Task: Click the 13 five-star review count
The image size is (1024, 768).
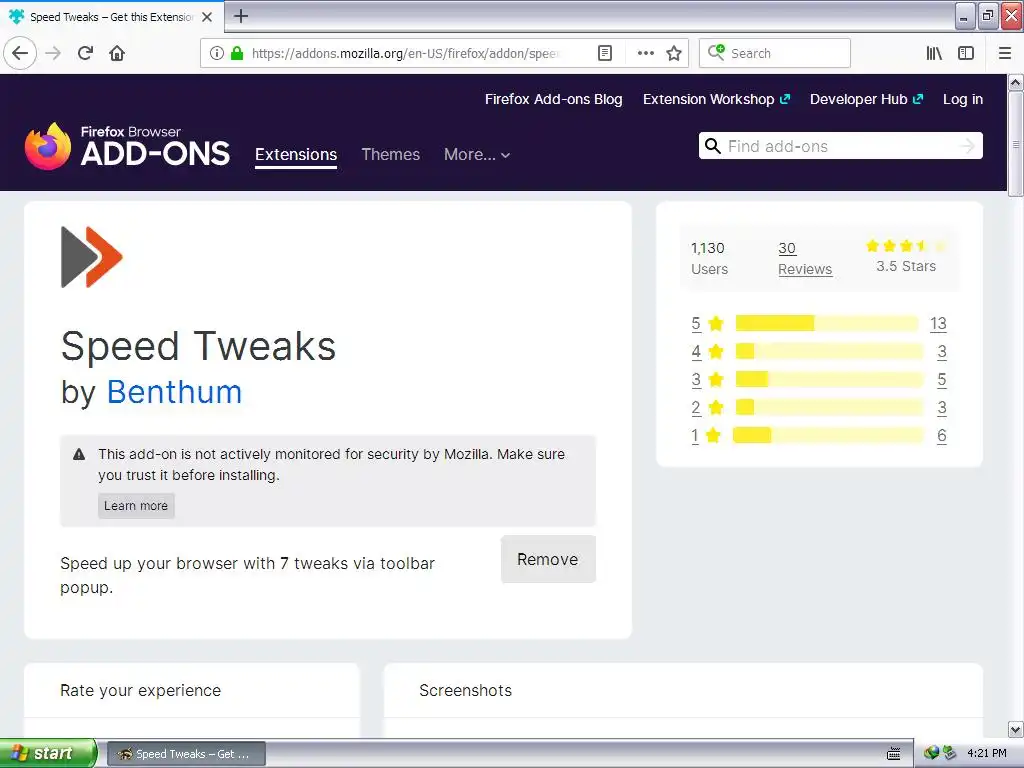Action: (x=938, y=323)
